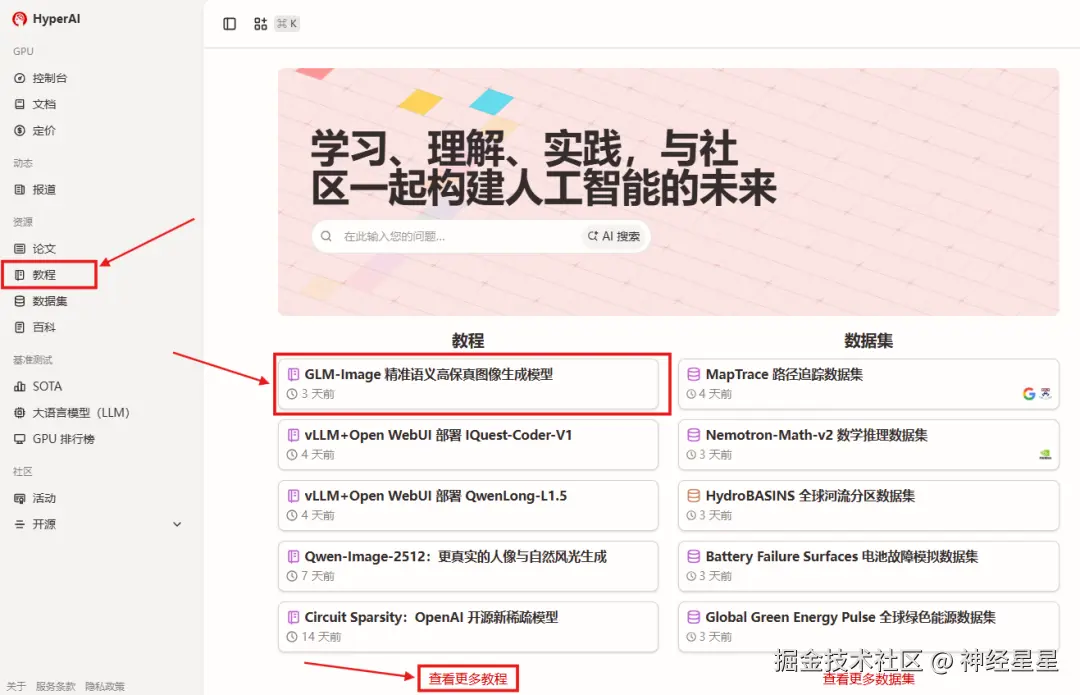
Task: Click the 教程 column heading
Action: pyautogui.click(x=468, y=340)
